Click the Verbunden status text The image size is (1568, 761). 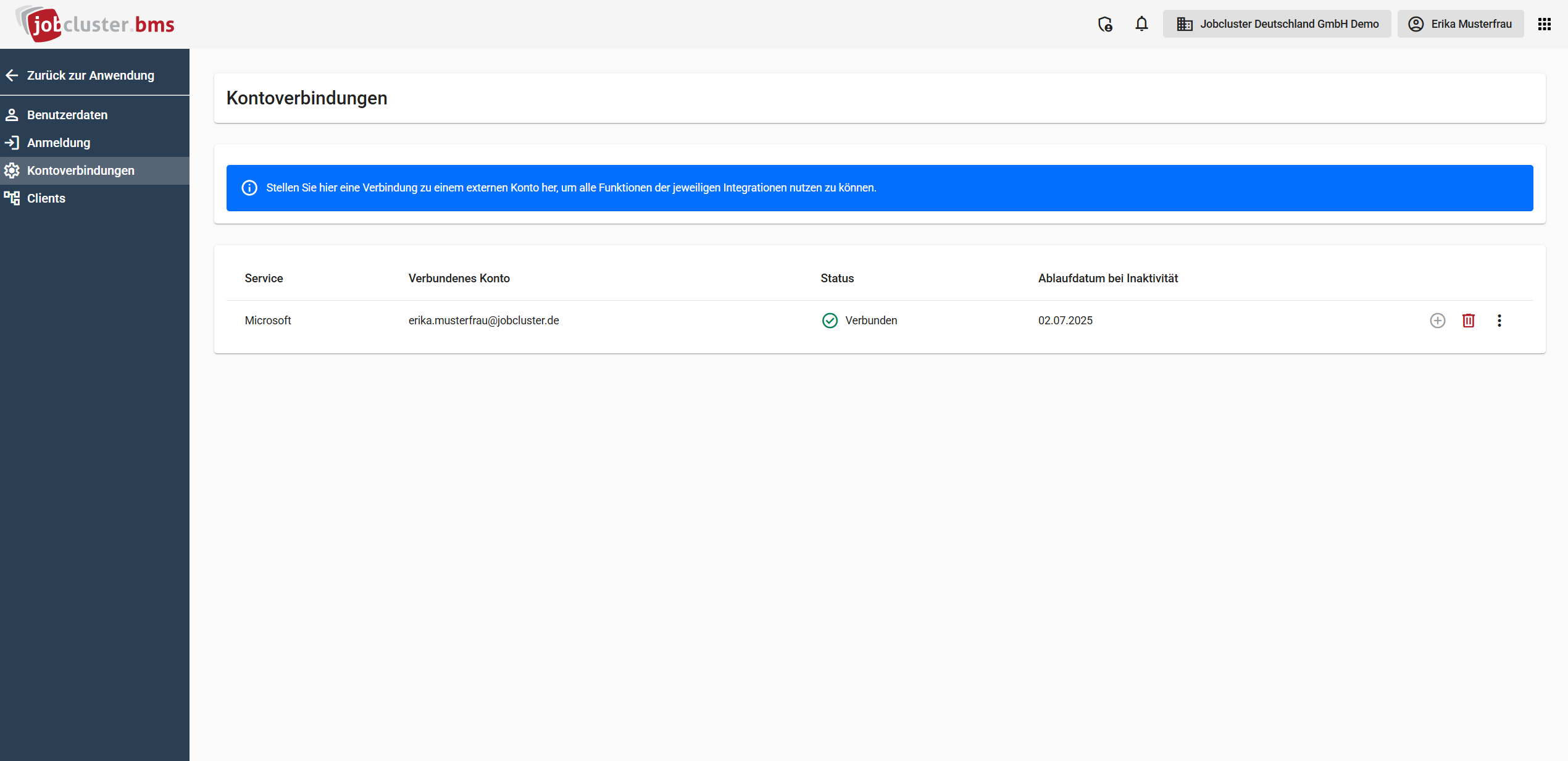point(870,321)
